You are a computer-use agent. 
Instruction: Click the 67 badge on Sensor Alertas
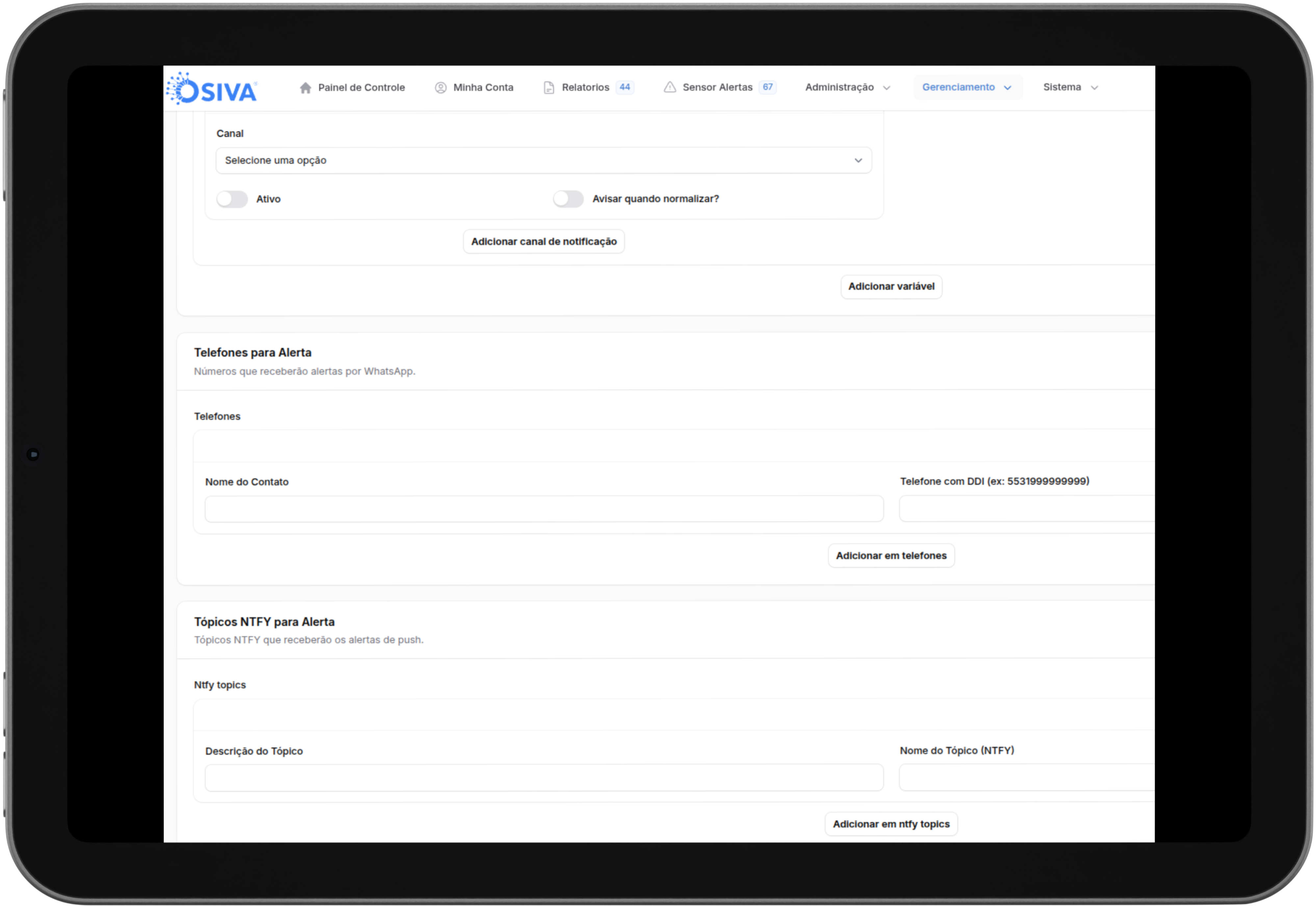pos(768,87)
